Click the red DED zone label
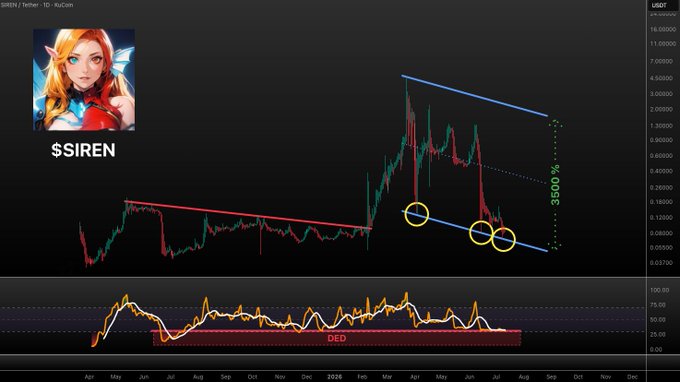 pyautogui.click(x=337, y=338)
